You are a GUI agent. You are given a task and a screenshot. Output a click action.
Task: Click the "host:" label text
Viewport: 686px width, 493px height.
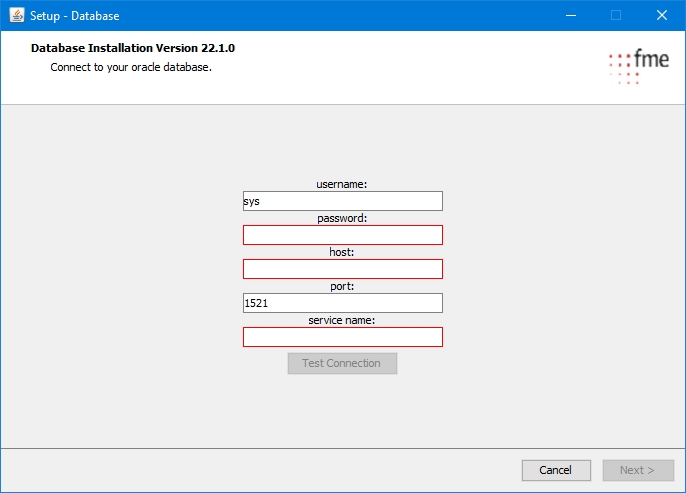pyautogui.click(x=342, y=252)
